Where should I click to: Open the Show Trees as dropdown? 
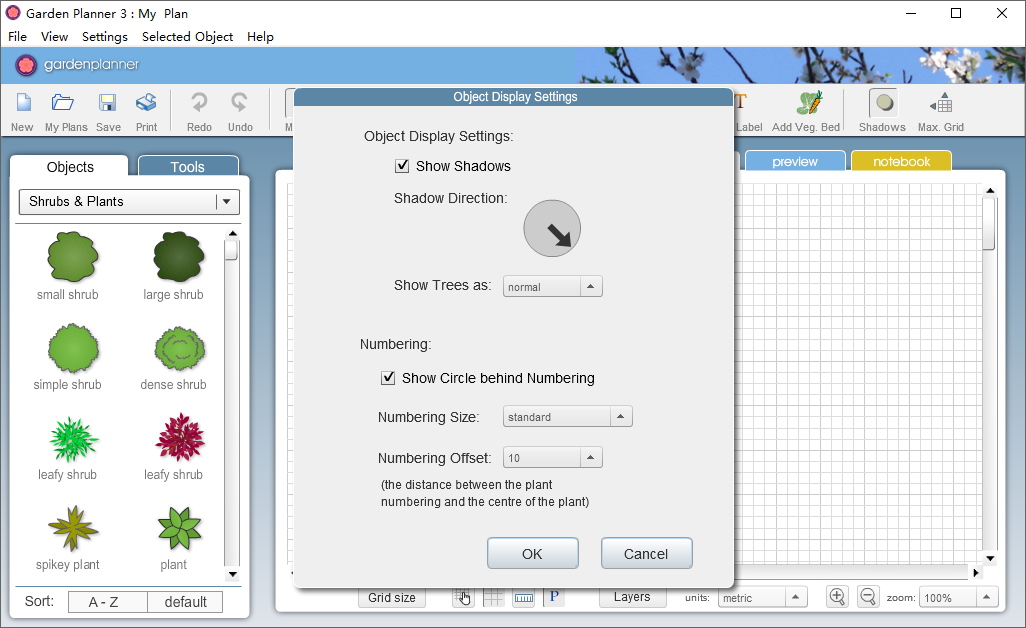552,287
